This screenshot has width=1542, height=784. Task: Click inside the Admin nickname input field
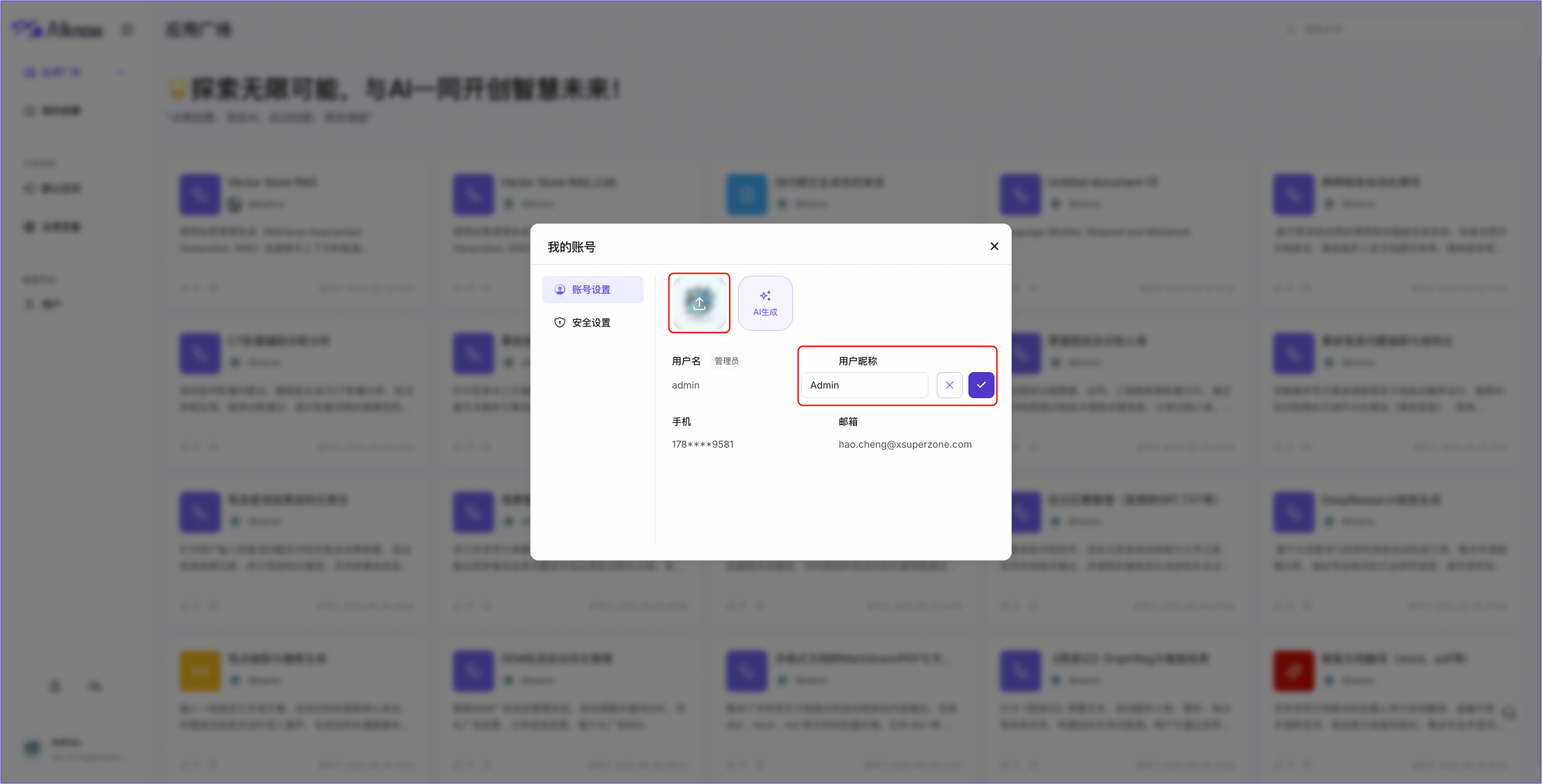coord(865,385)
